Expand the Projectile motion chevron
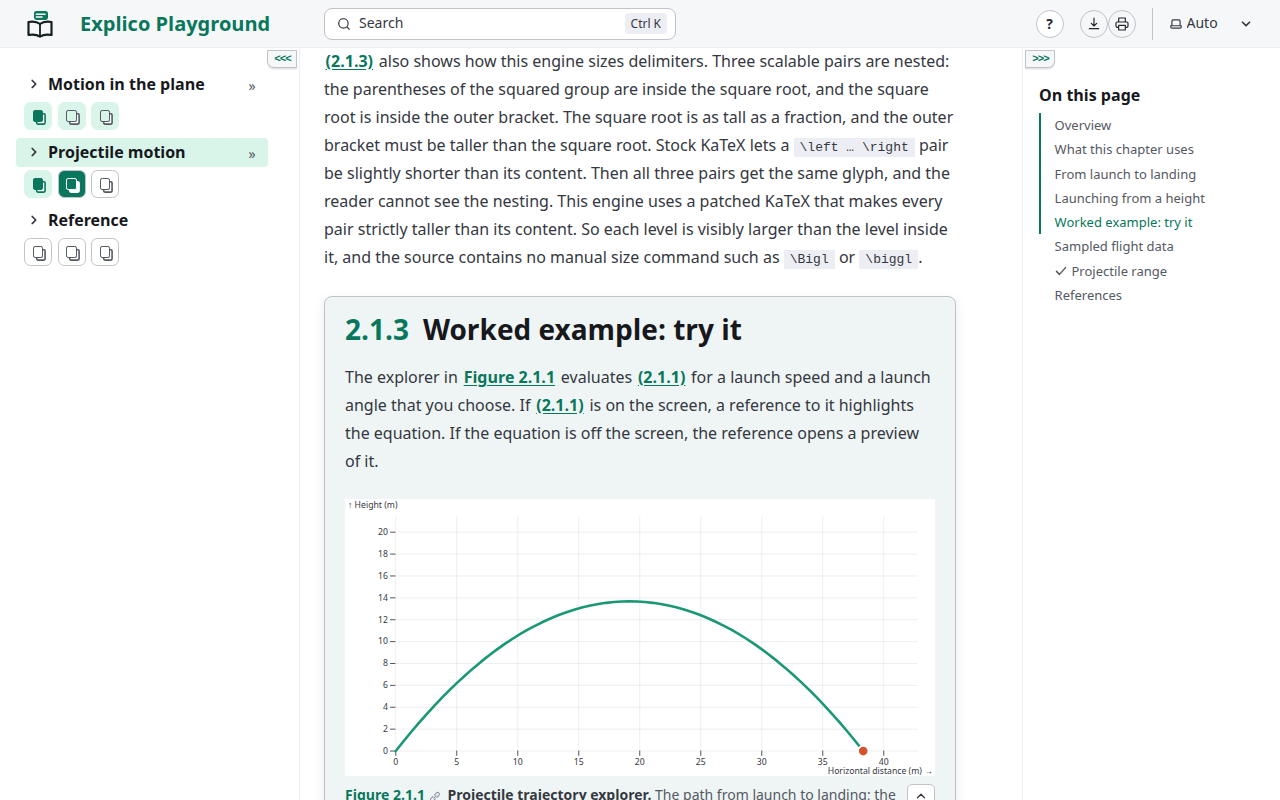The height and width of the screenshot is (800, 1280). point(34,152)
